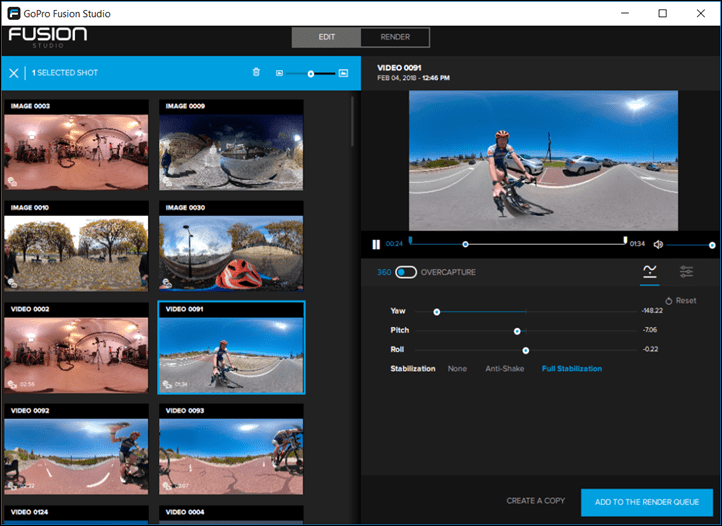Select Video 0091 thumbnail
Screen dimensions: 722x526
pyautogui.click(x=231, y=348)
